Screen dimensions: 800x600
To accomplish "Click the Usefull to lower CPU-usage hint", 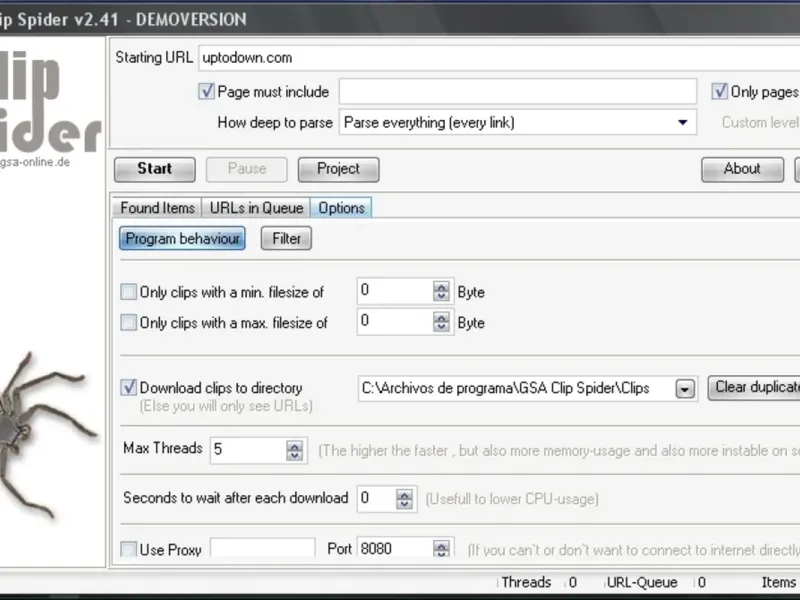I will [512, 499].
